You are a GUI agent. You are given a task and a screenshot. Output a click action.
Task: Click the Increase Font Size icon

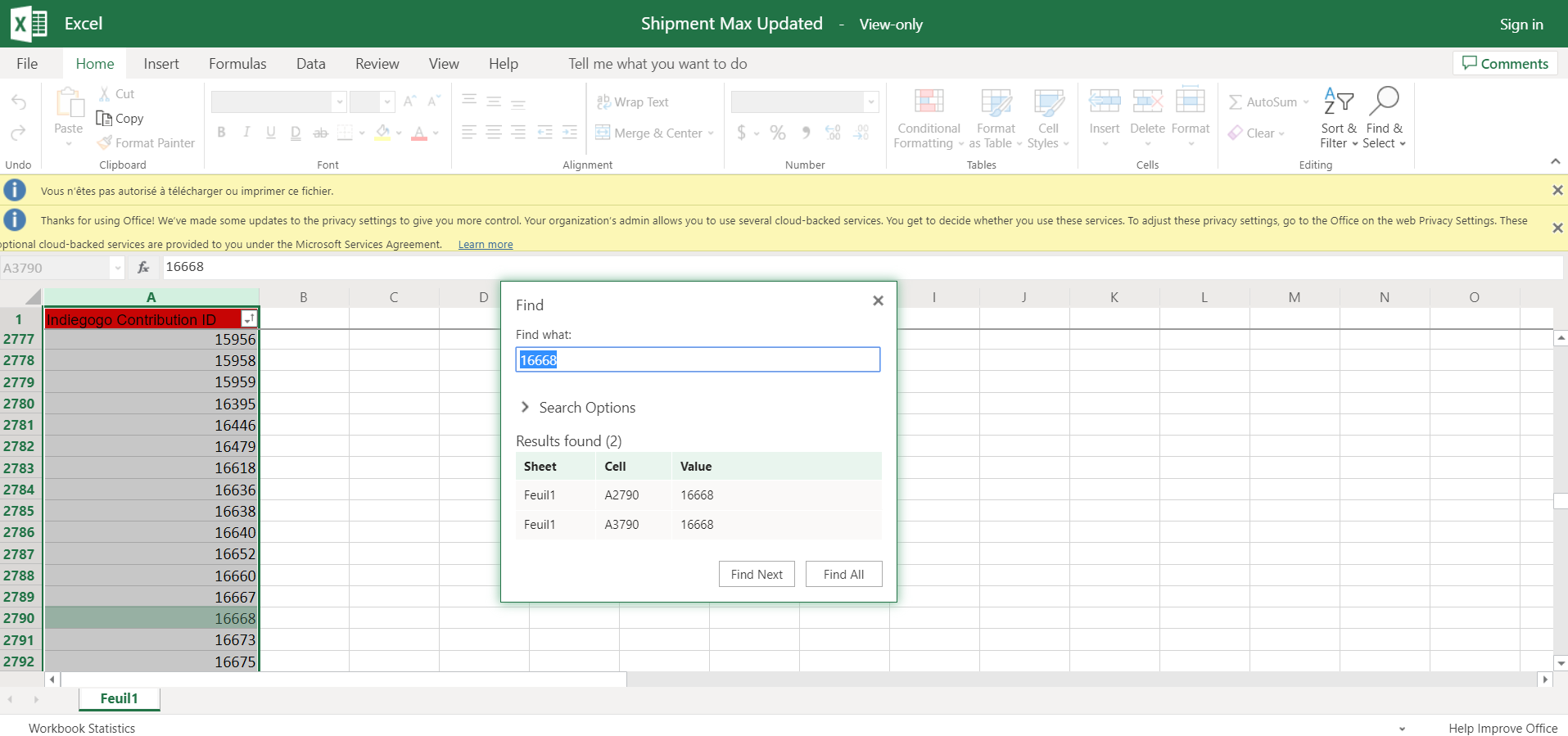409,102
